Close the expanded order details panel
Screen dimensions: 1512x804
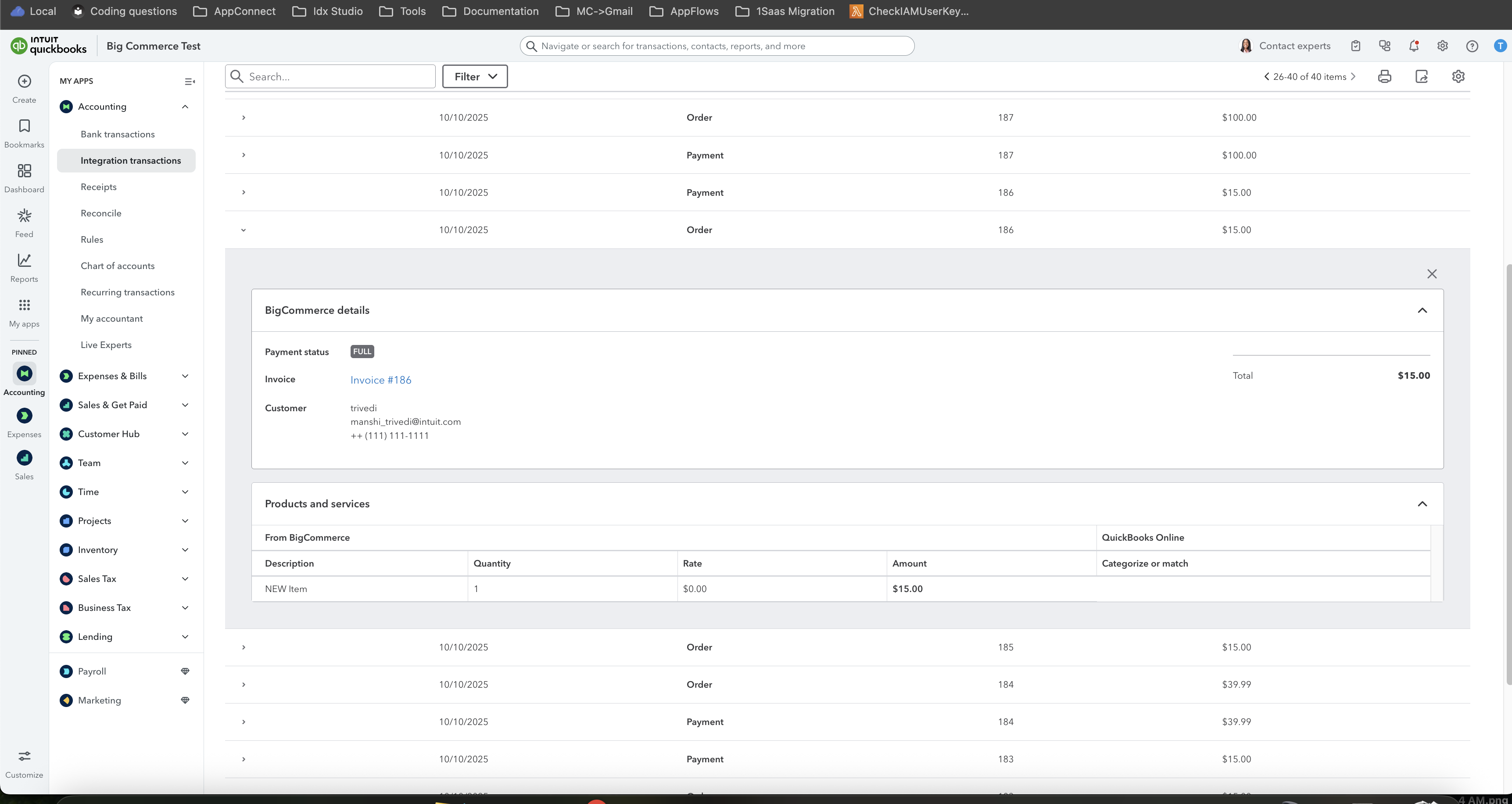point(1432,274)
